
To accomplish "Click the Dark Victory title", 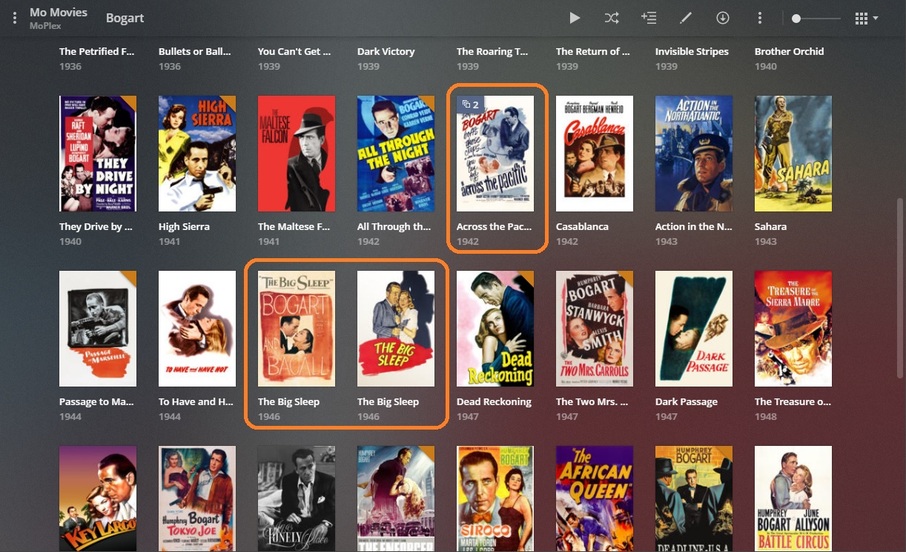I will coord(386,51).
